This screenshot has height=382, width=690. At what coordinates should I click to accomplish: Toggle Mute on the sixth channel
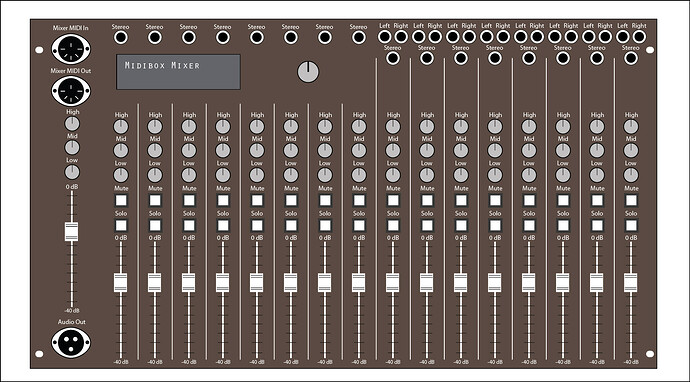[x=291, y=201]
